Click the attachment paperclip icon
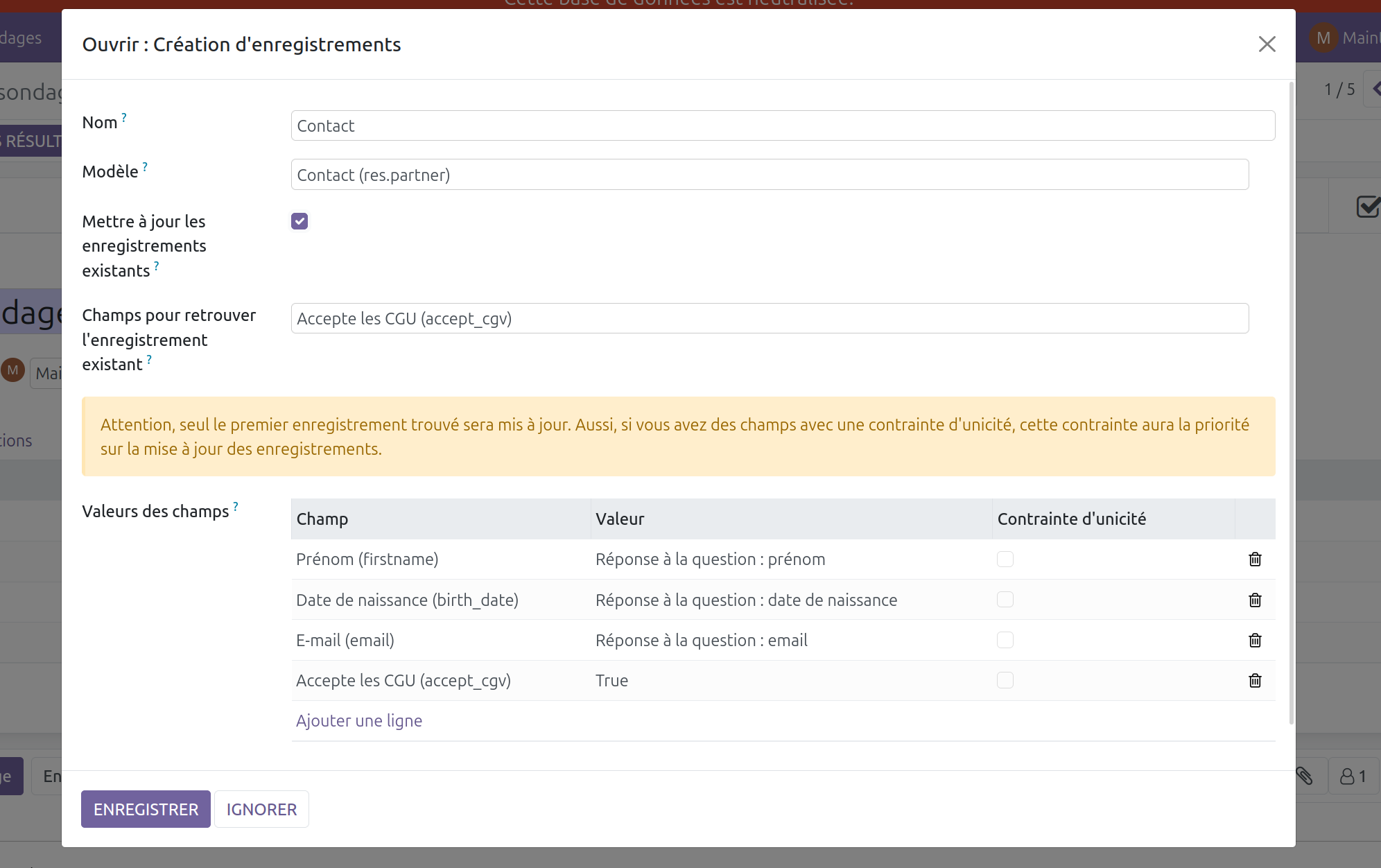The height and width of the screenshot is (868, 1381). (1304, 776)
